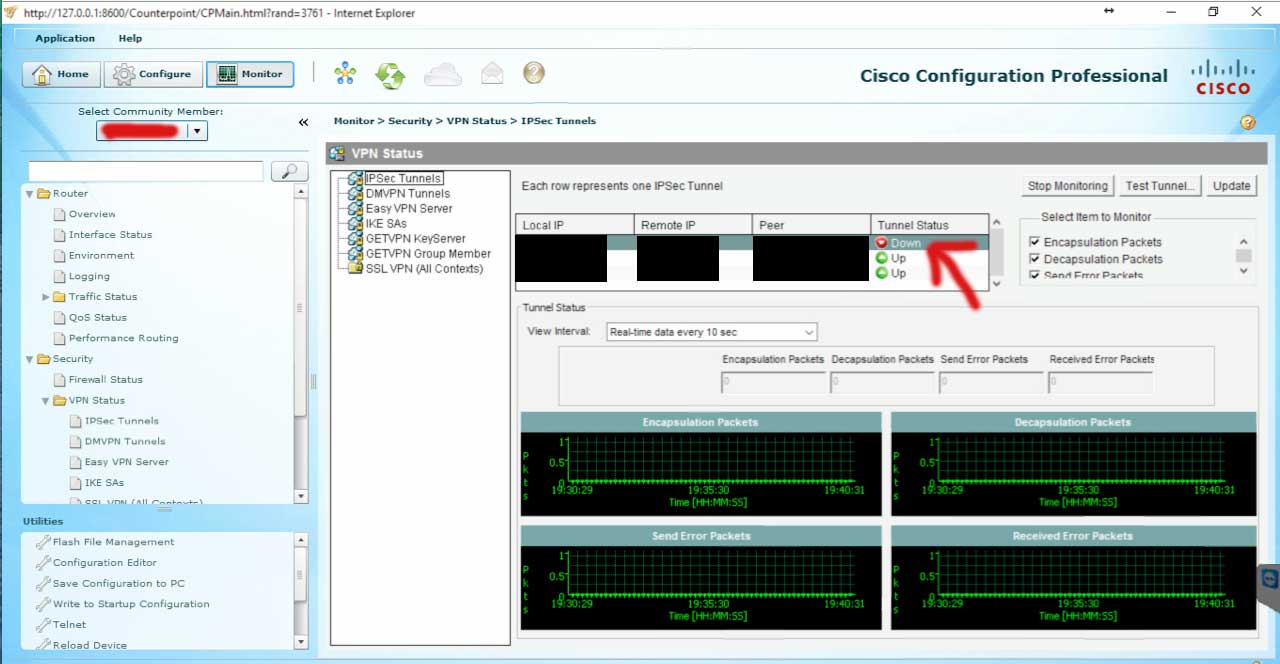Open the Select Community Member dropdown
Viewport: 1280px width, 664px height.
[x=152, y=131]
